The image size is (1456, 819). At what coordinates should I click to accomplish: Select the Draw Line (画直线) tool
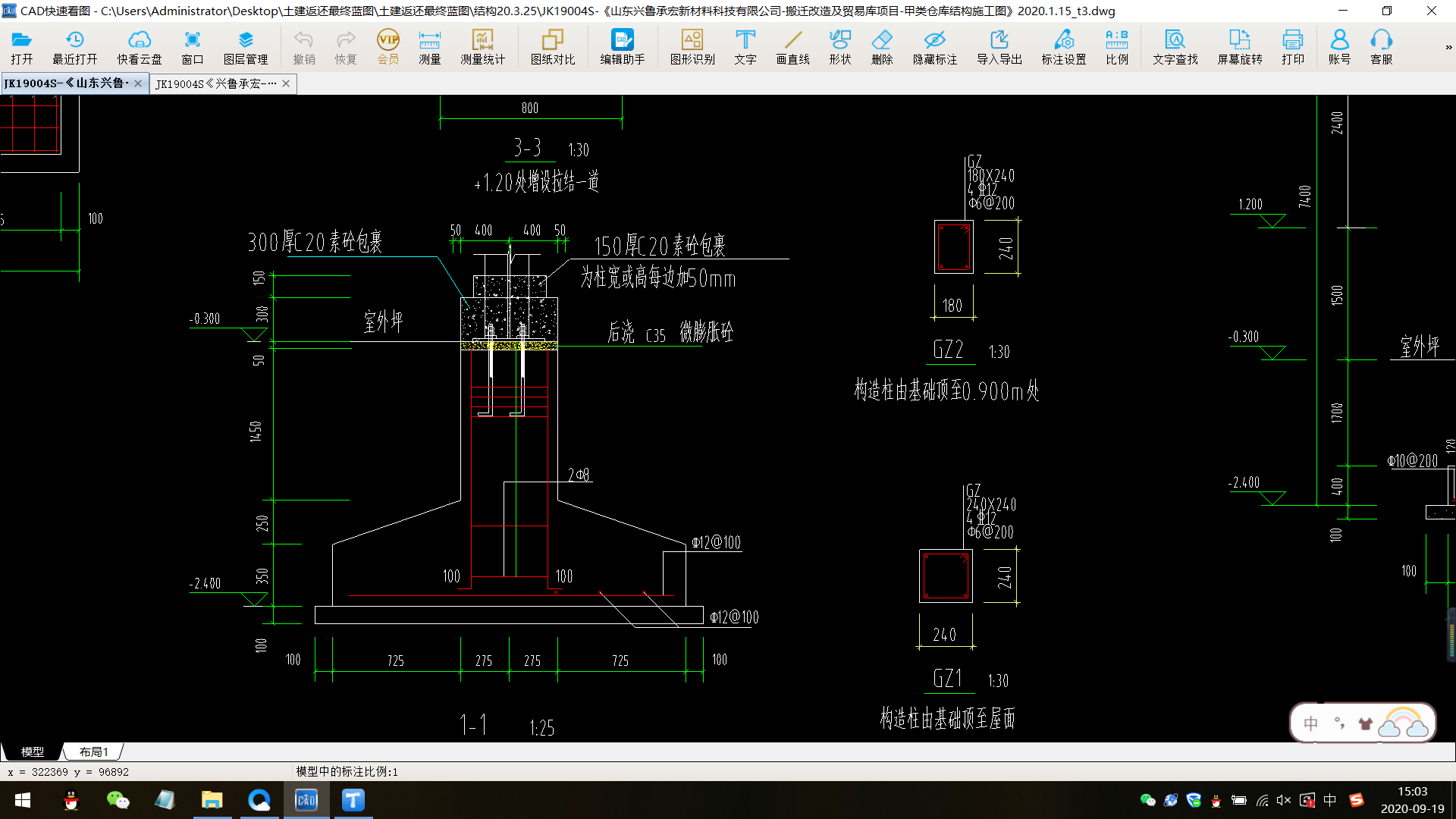792,47
